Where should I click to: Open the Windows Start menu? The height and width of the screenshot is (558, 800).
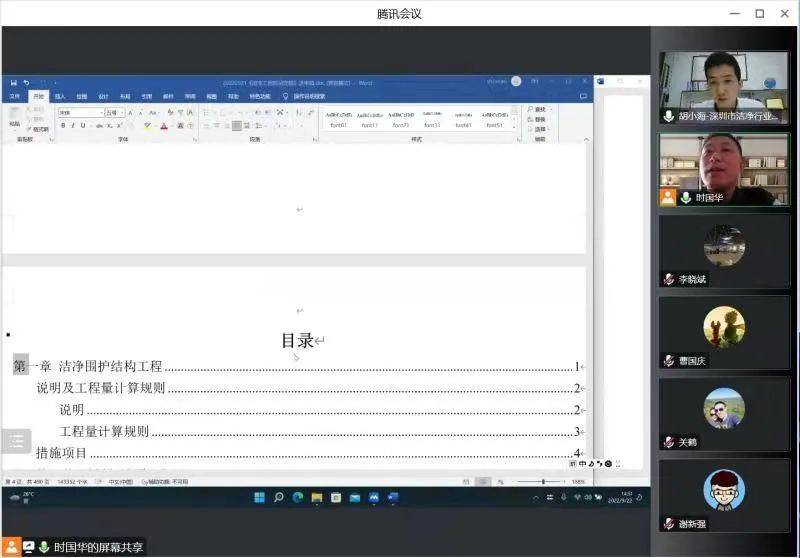tap(259, 497)
